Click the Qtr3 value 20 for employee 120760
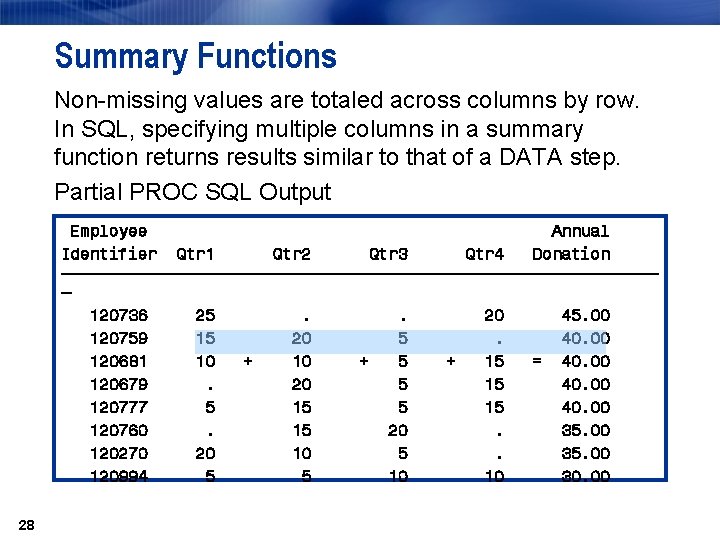This screenshot has width=720, height=540. 398,430
